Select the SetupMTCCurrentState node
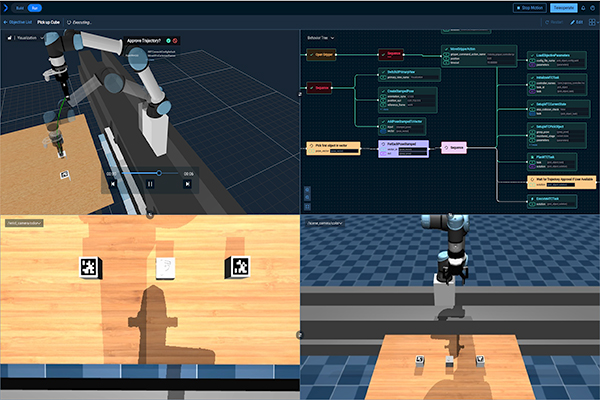 point(558,109)
